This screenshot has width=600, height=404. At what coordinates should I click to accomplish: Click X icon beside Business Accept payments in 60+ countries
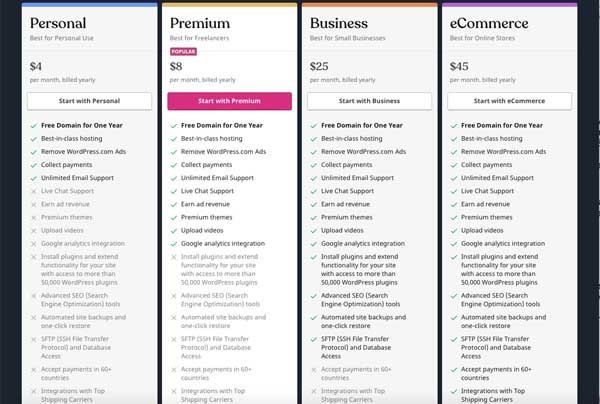pyautogui.click(x=314, y=370)
